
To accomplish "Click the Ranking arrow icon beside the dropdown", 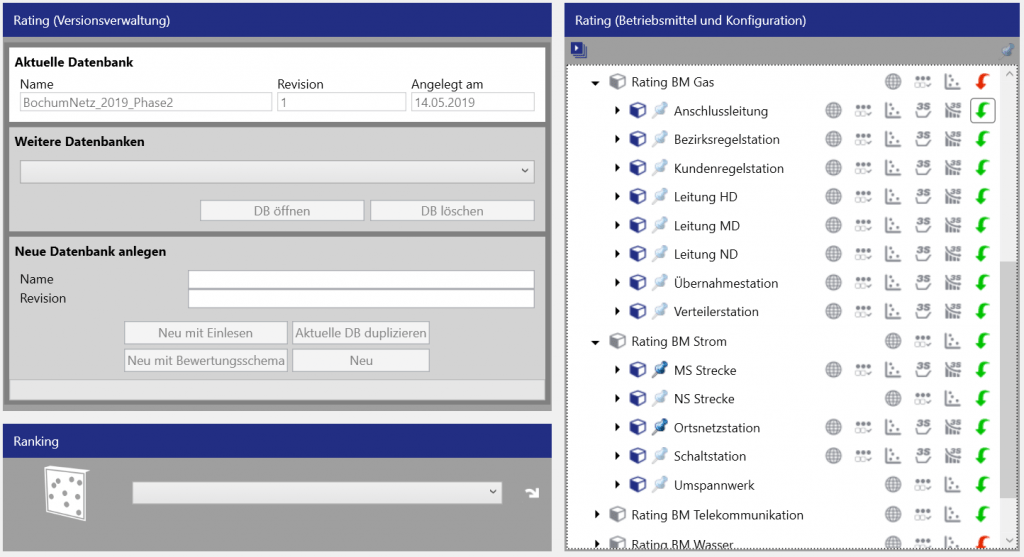I will 531,492.
